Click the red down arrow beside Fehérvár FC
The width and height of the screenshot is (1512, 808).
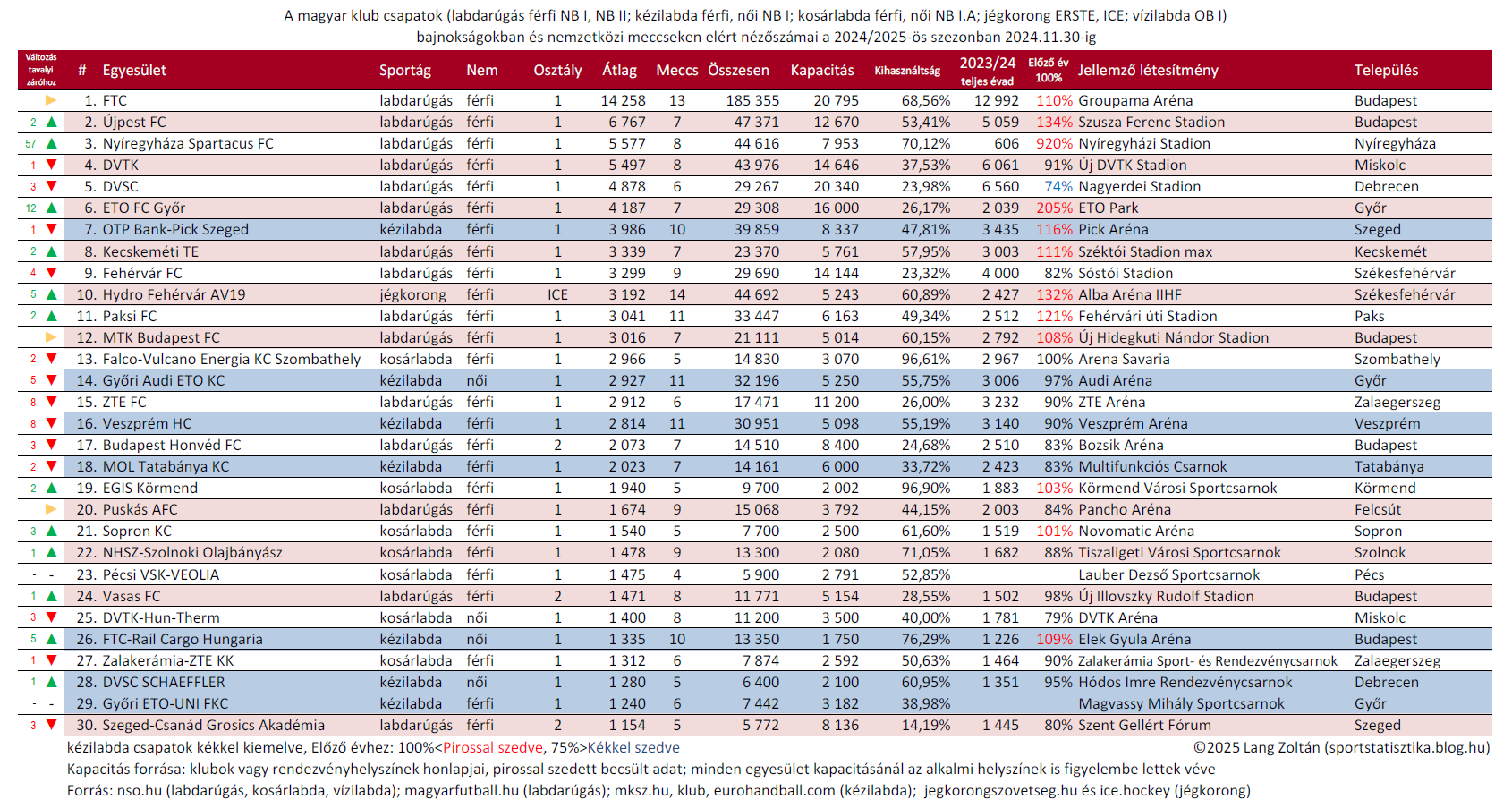(x=51, y=273)
